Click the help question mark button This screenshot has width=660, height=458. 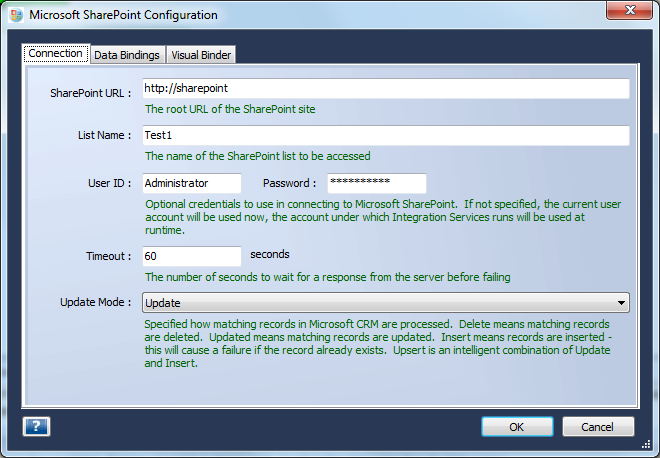[x=36, y=426]
